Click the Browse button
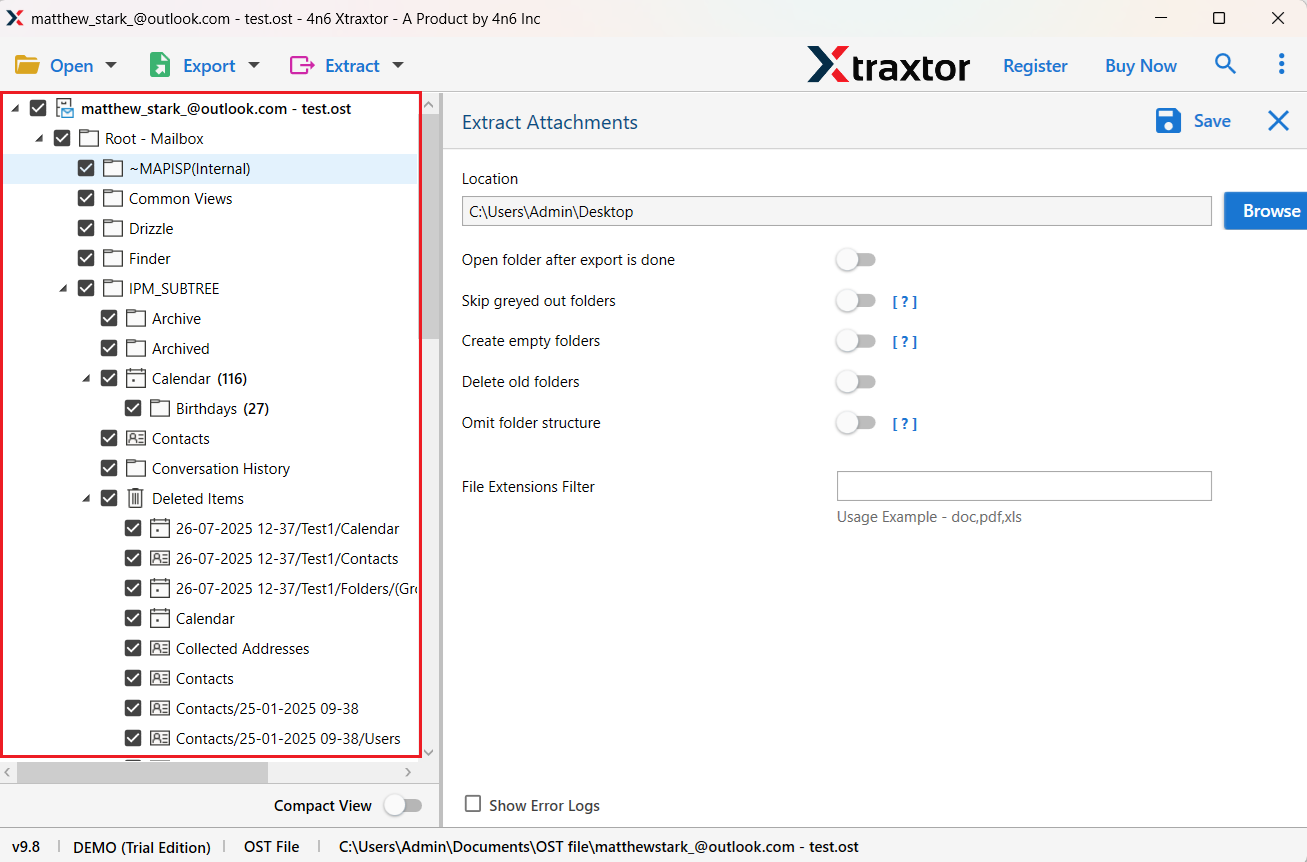This screenshot has height=862, width=1307. point(1266,211)
